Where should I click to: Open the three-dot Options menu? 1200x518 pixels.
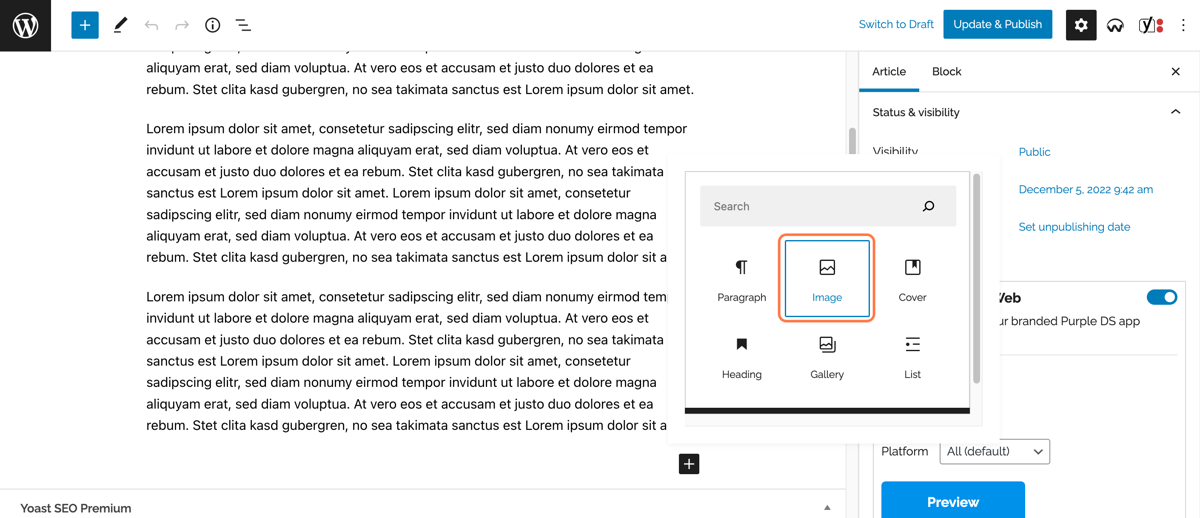click(x=1183, y=25)
